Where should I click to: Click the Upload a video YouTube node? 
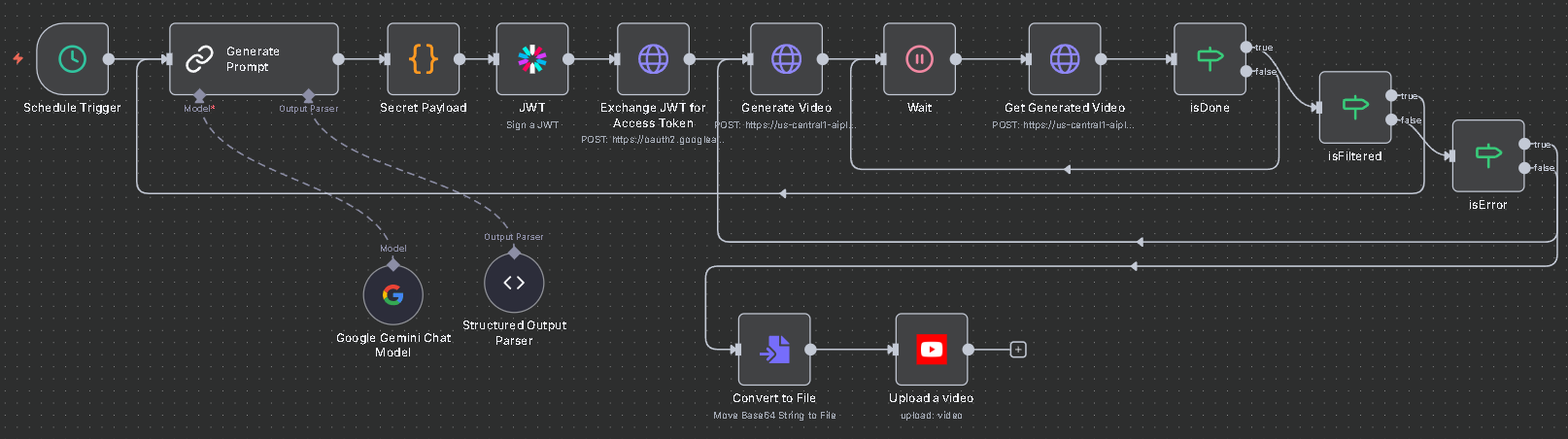(931, 350)
